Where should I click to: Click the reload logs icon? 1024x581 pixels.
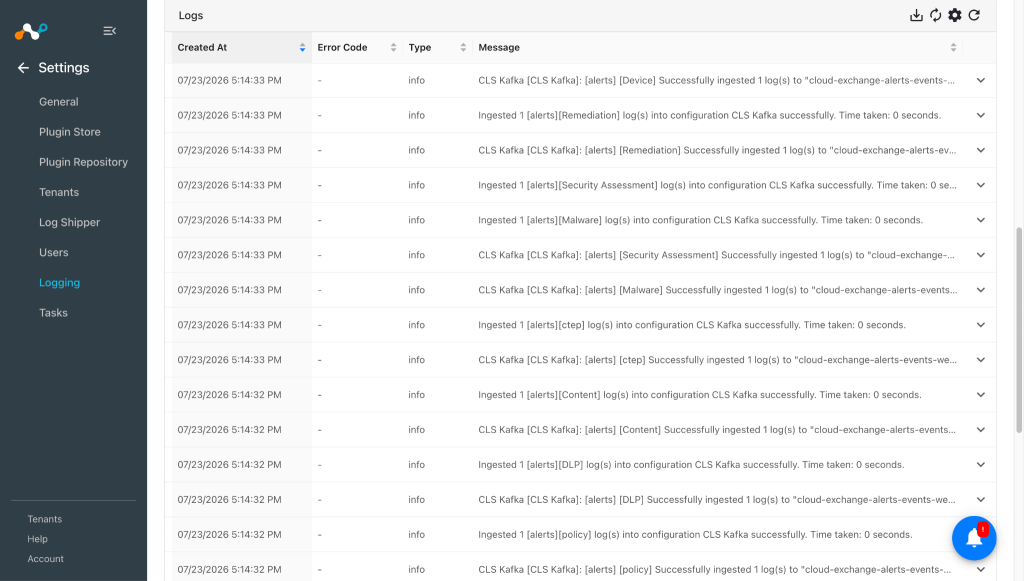(974, 15)
